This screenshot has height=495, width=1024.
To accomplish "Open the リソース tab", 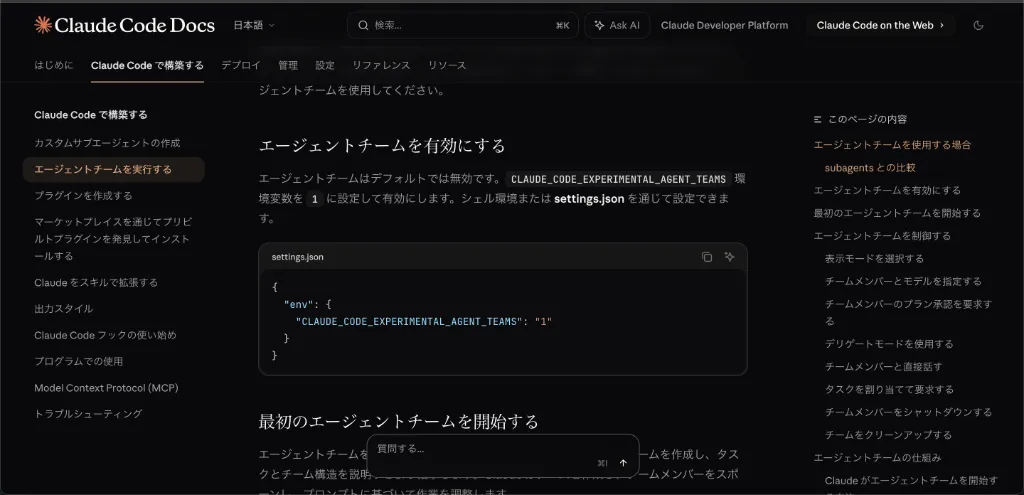I will coord(447,65).
